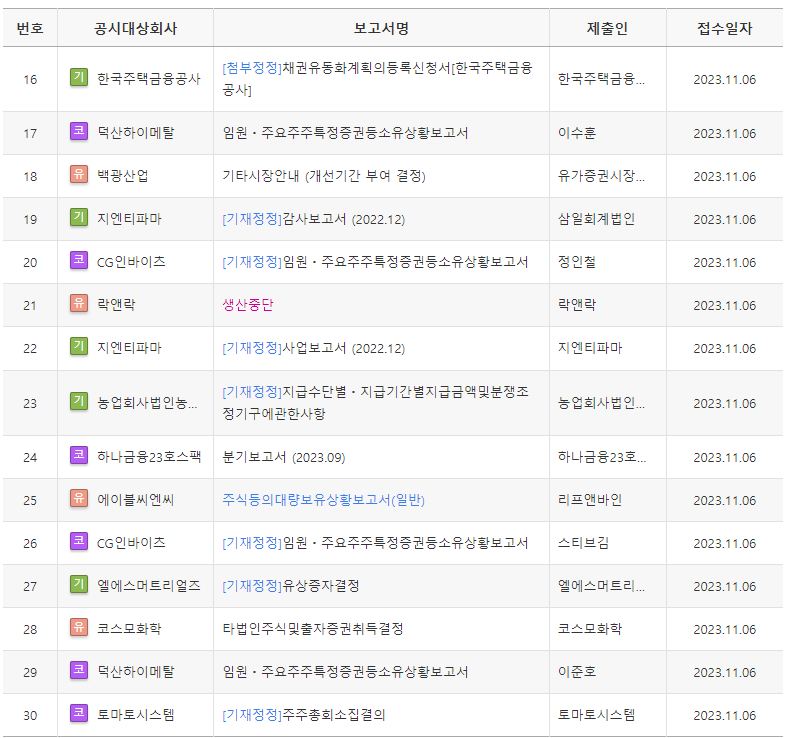This screenshot has height=738, width=793.
Task: Open 하나금융23호스팩 company link
Action: 149,457
